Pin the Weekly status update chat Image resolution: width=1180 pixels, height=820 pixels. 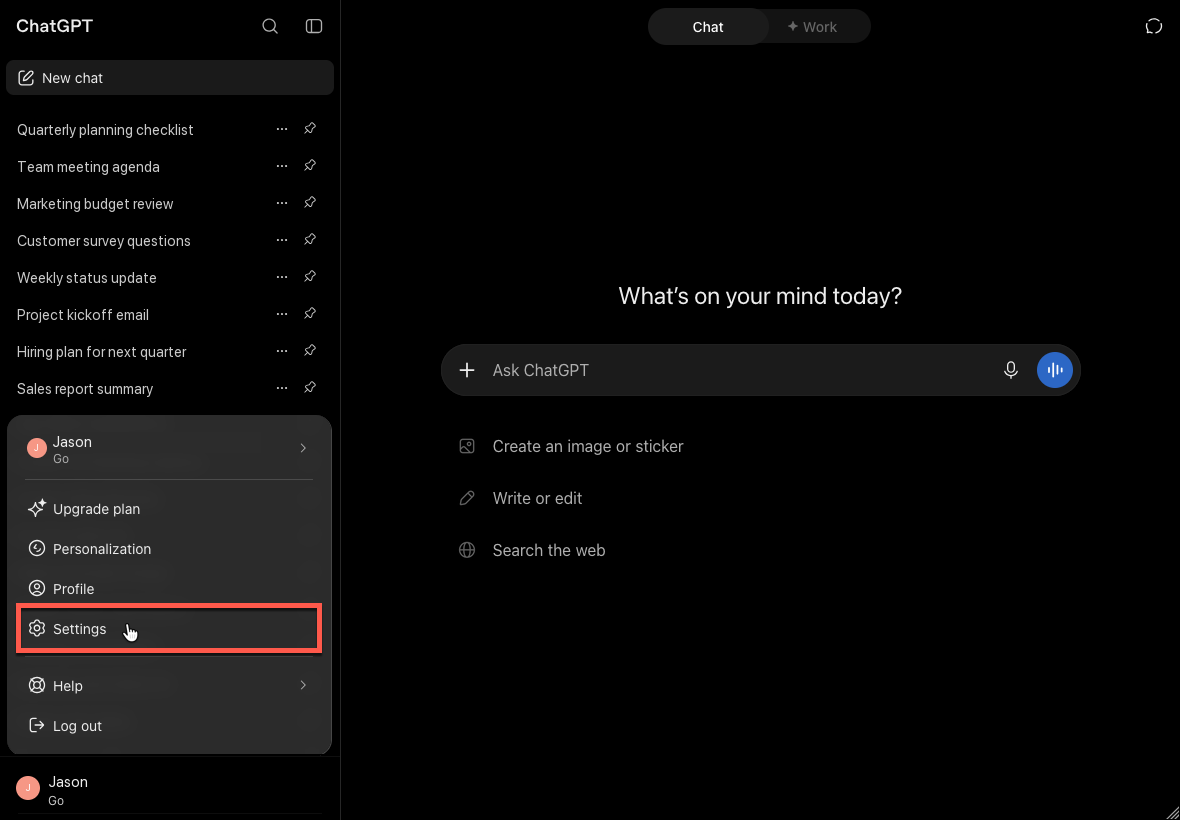(x=309, y=276)
